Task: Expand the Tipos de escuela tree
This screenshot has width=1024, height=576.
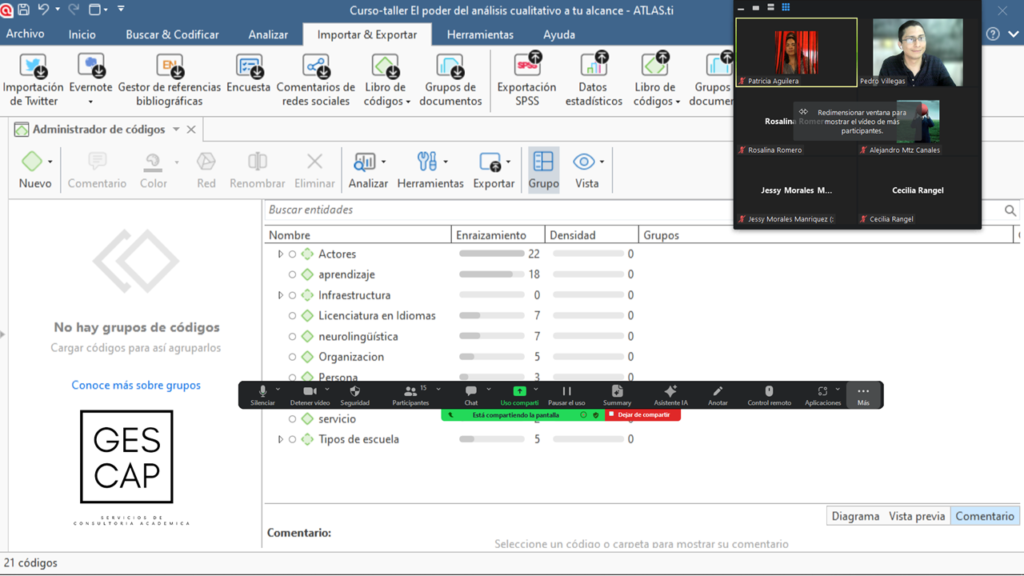Action: (280, 440)
